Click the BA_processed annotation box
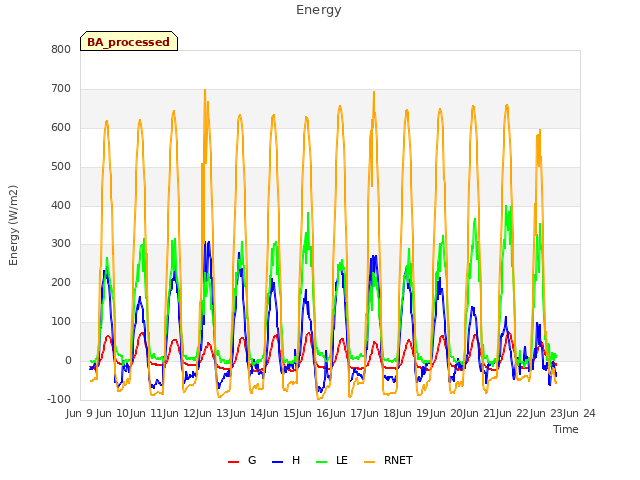Screen dimensions: 640x480 129,41
